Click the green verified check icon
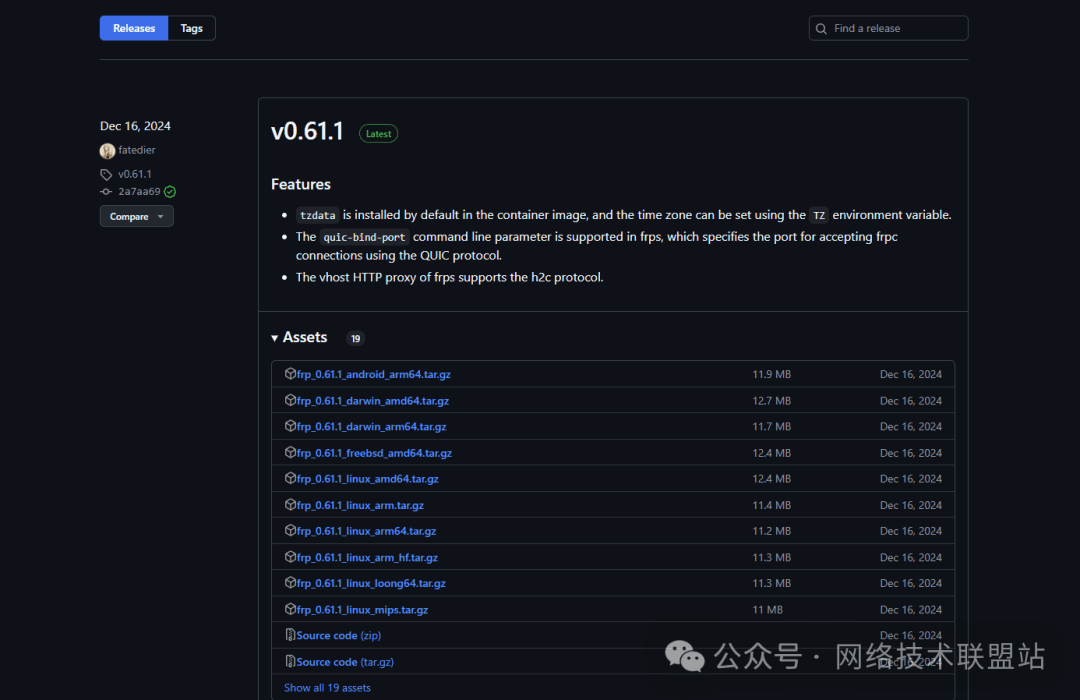 (170, 192)
